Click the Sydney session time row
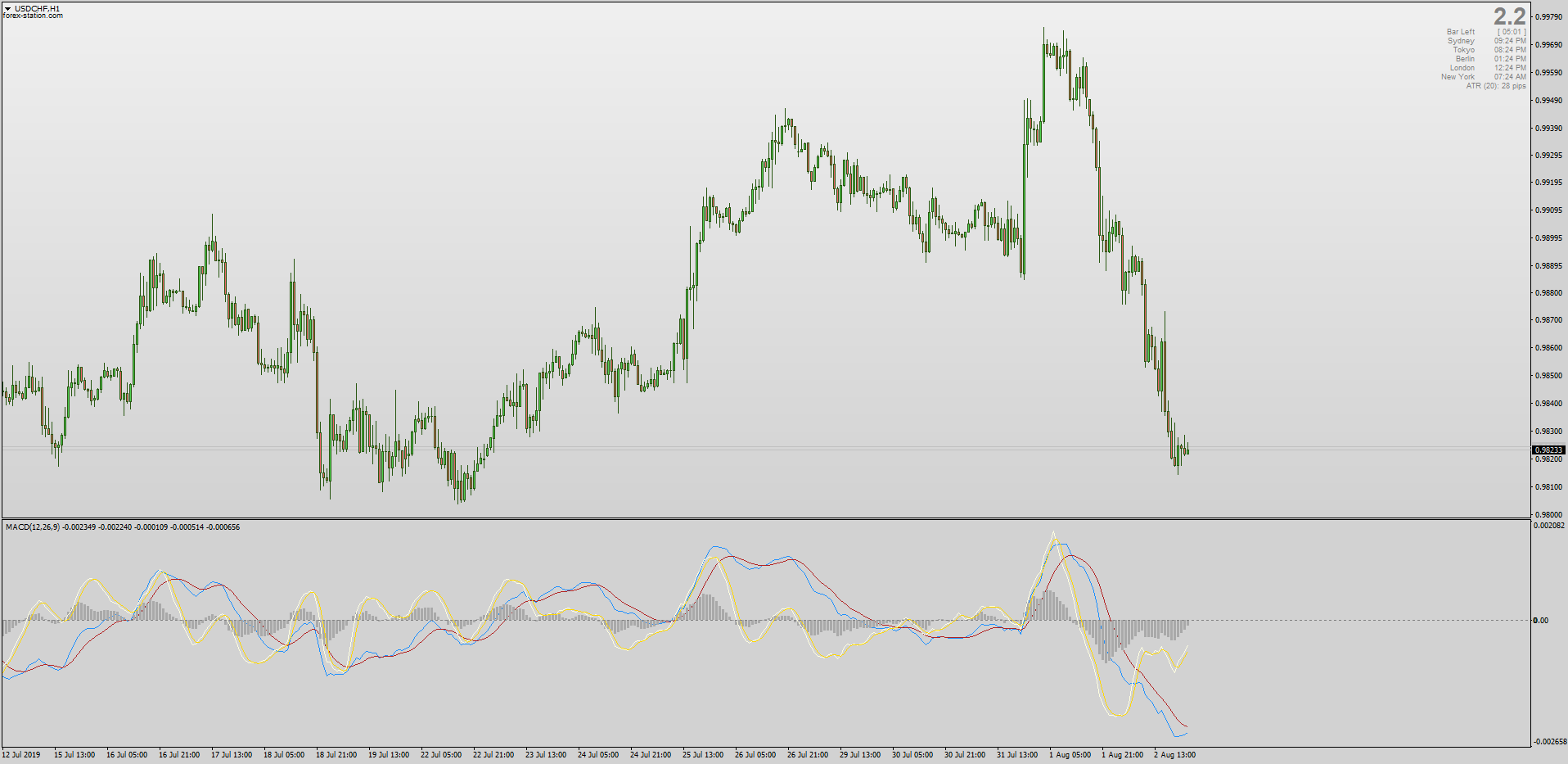 coord(1486,41)
